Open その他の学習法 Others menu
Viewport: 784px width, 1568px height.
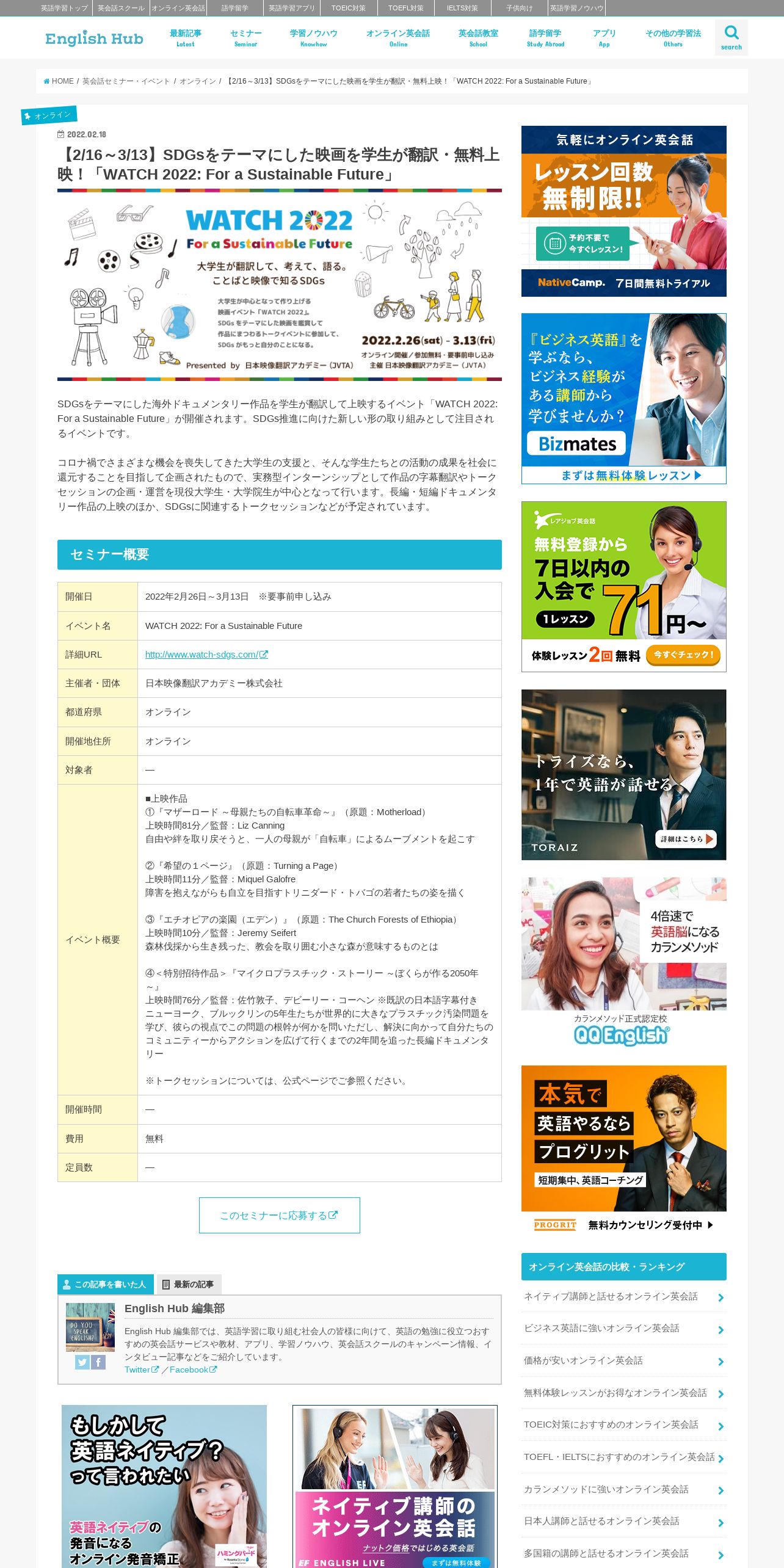point(673,38)
